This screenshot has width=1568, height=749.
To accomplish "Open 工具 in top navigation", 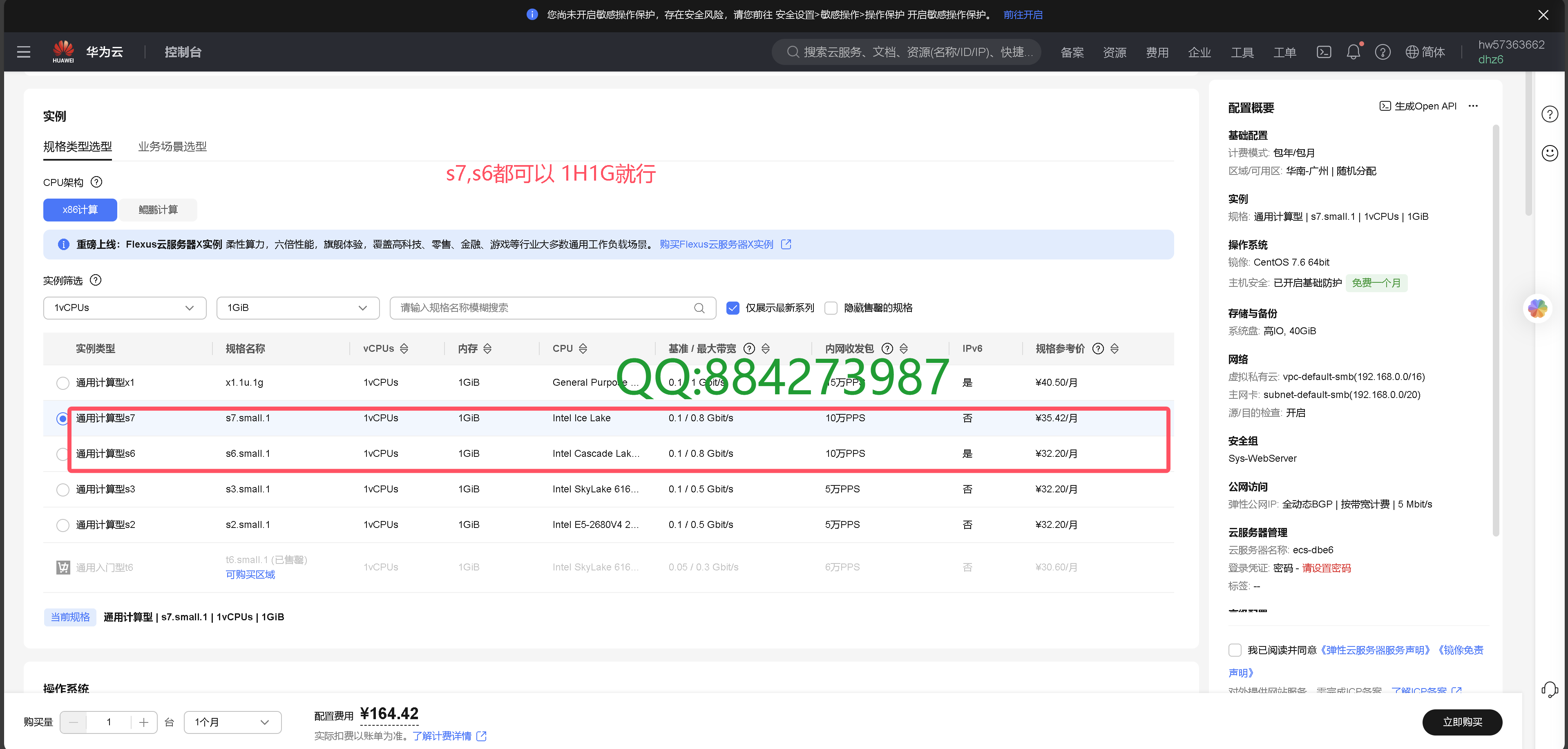I will click(x=1242, y=52).
